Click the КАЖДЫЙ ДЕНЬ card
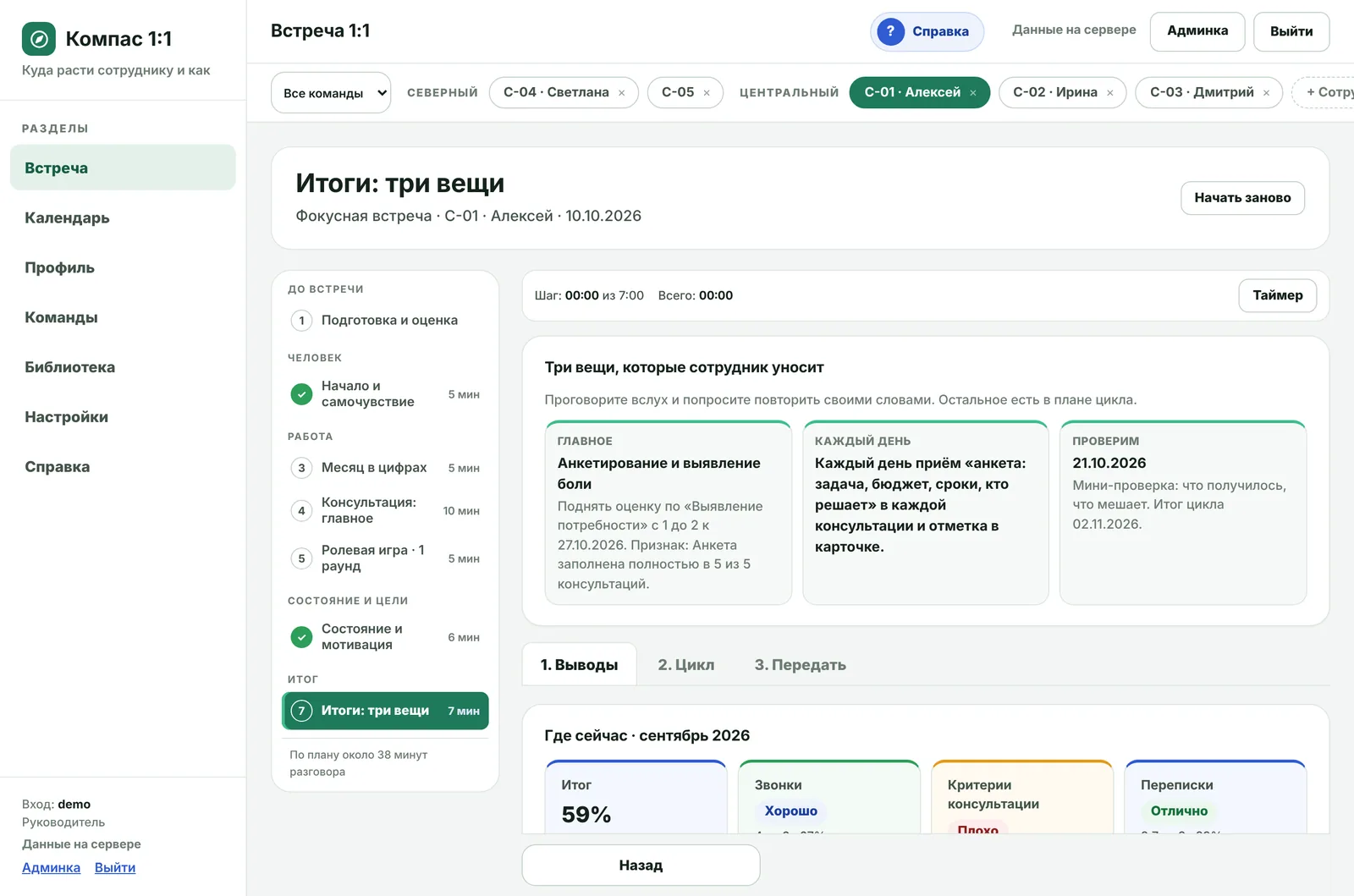1354x896 pixels. (926, 513)
